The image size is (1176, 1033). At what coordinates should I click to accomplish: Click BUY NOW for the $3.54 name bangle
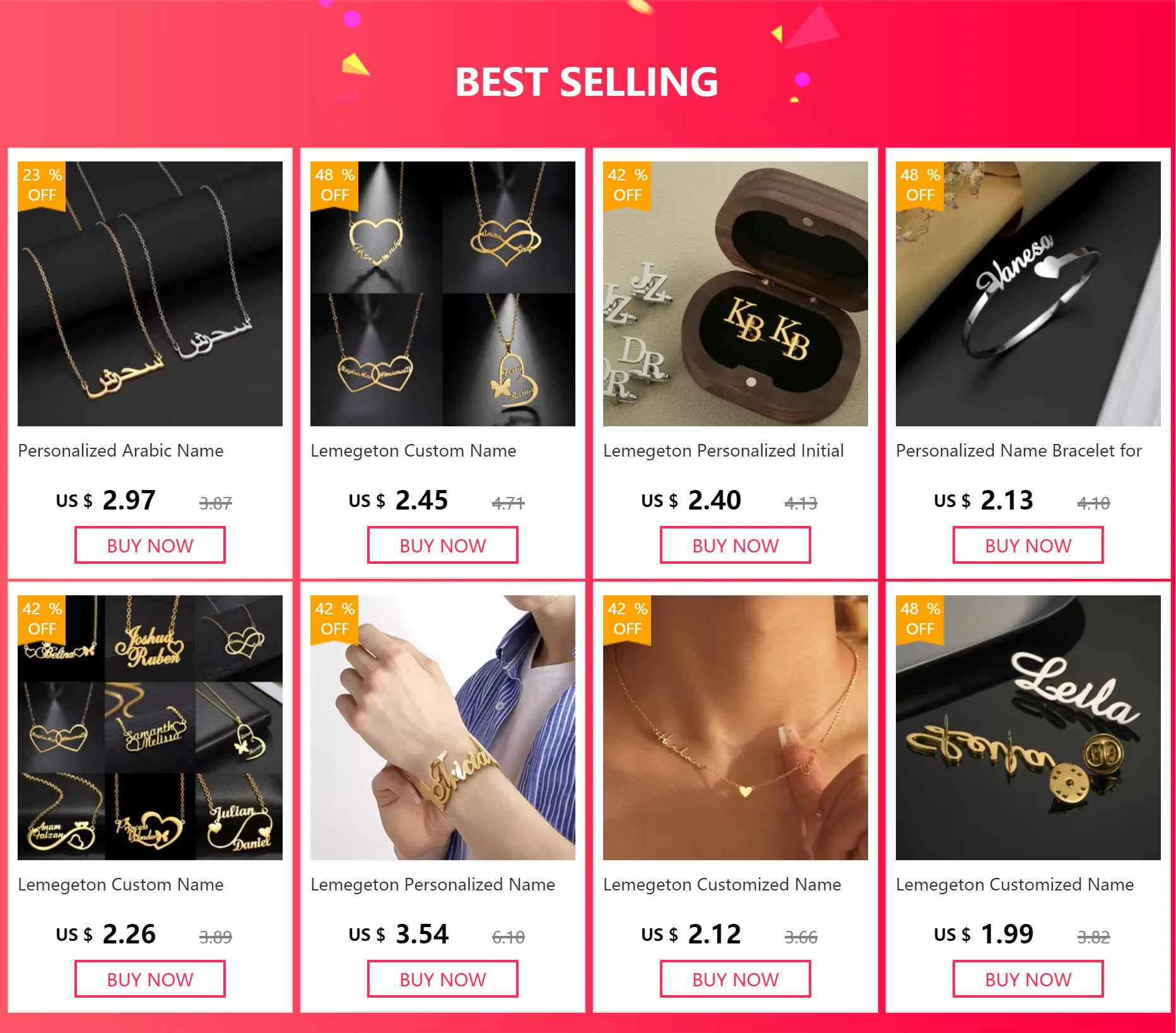(443, 979)
